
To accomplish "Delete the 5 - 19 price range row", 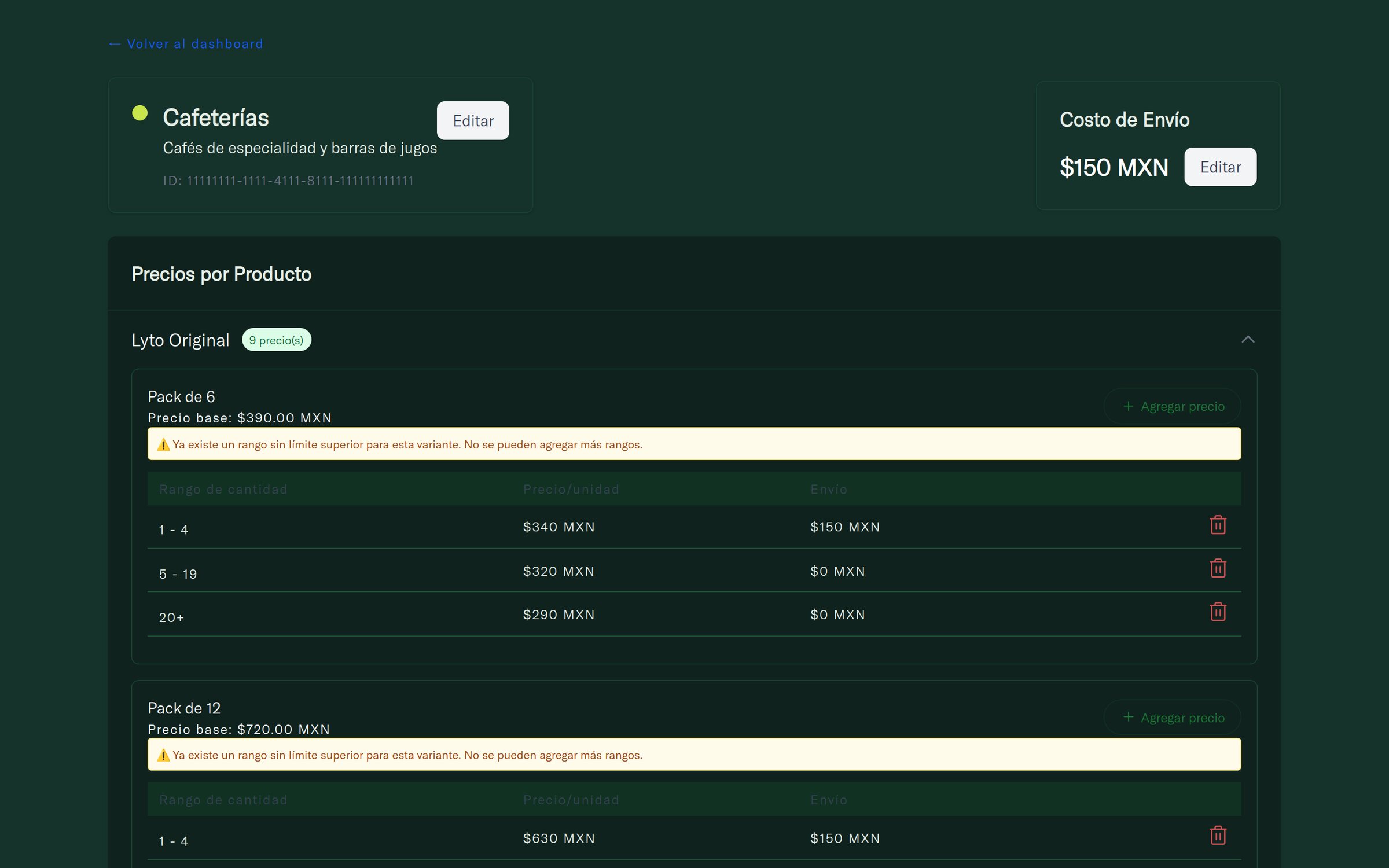I will tap(1218, 568).
